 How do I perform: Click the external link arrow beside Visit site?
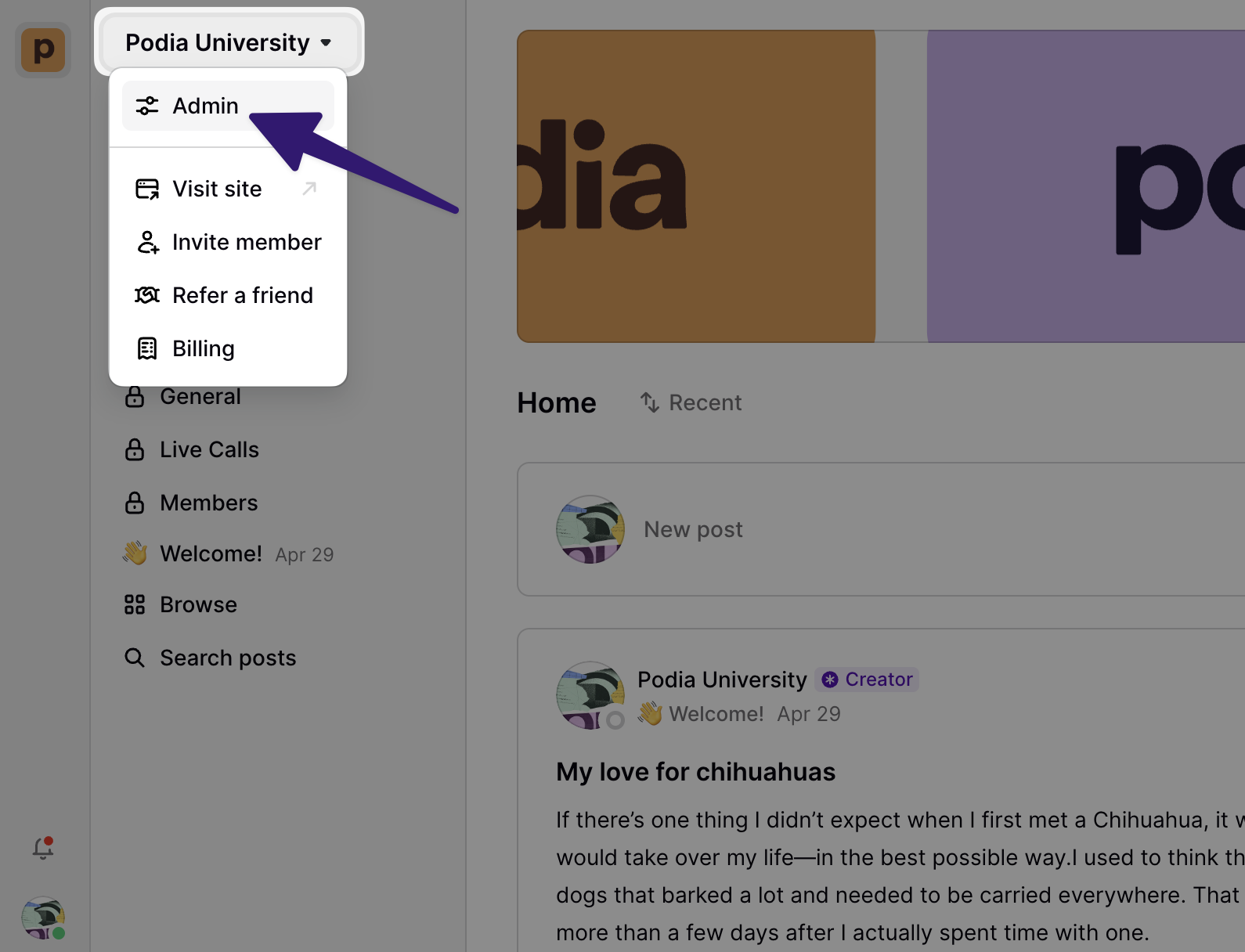tap(309, 188)
